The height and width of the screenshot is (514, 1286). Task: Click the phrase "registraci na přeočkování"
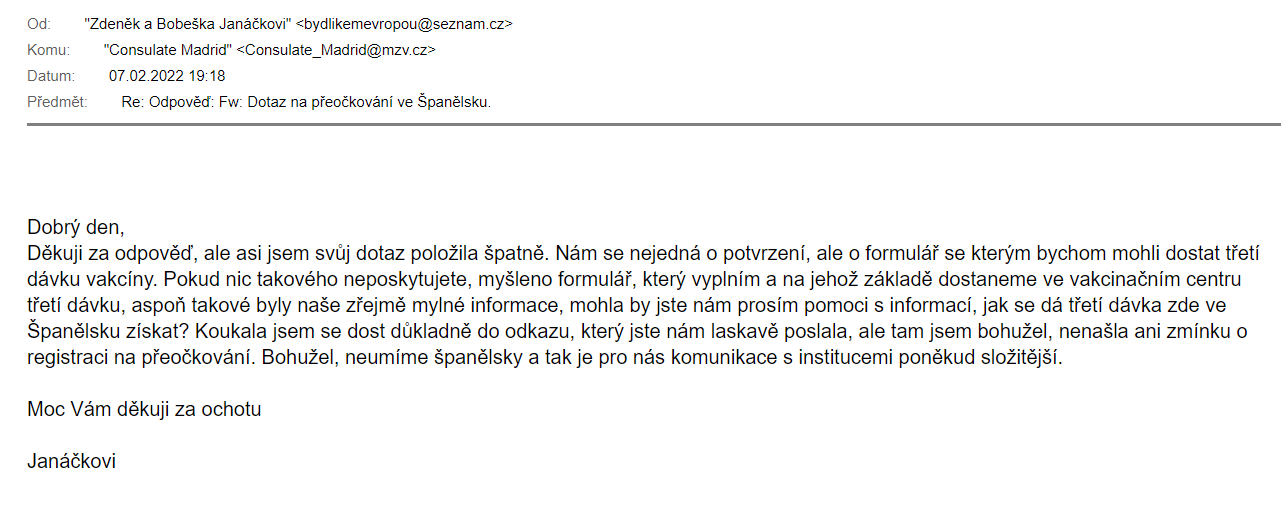136,357
